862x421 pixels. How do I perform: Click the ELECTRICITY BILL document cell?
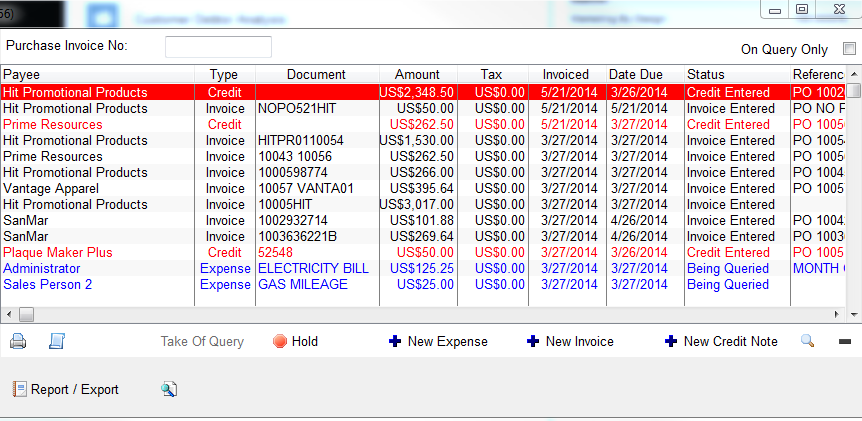pyautogui.click(x=317, y=268)
